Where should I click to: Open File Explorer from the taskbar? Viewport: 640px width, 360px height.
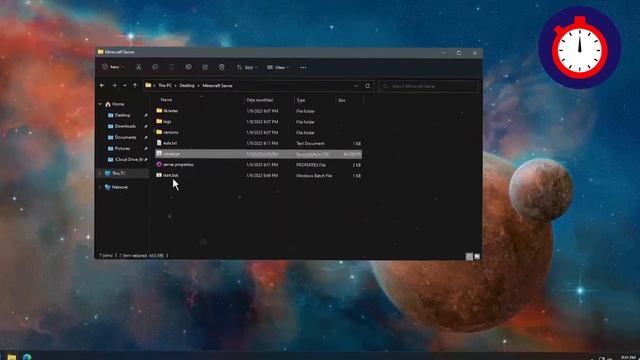(x=12, y=357)
